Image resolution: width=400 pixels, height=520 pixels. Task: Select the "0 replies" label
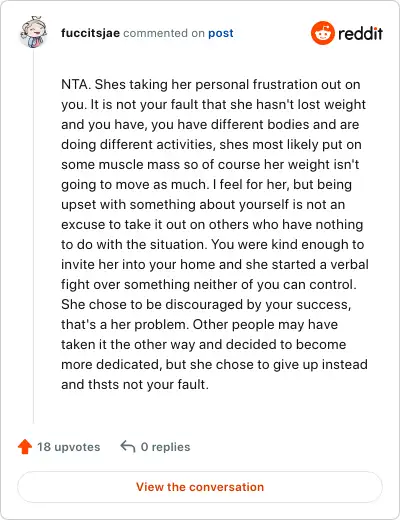click(x=165, y=447)
